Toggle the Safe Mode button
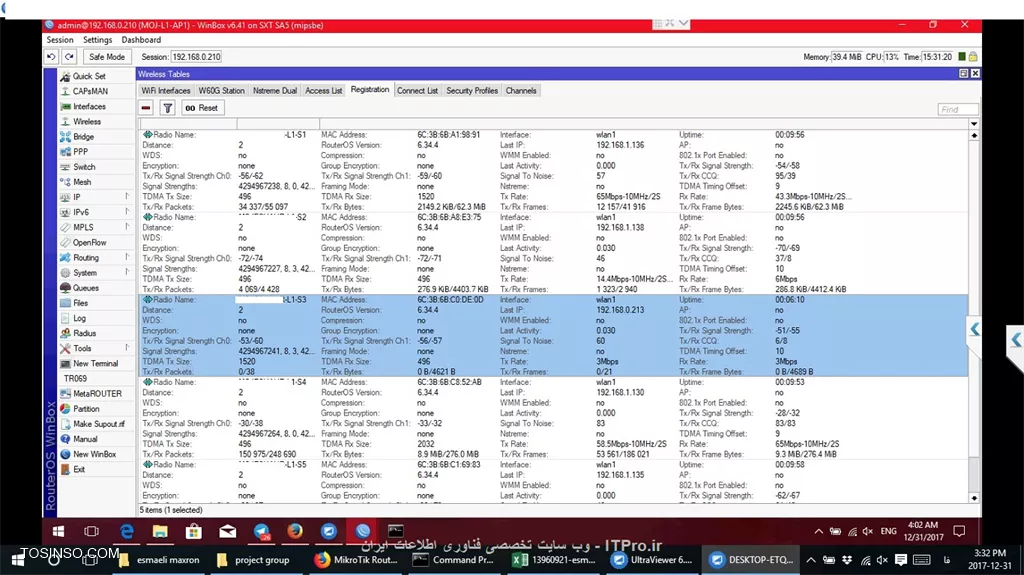The height and width of the screenshot is (575, 1024). pos(107,57)
